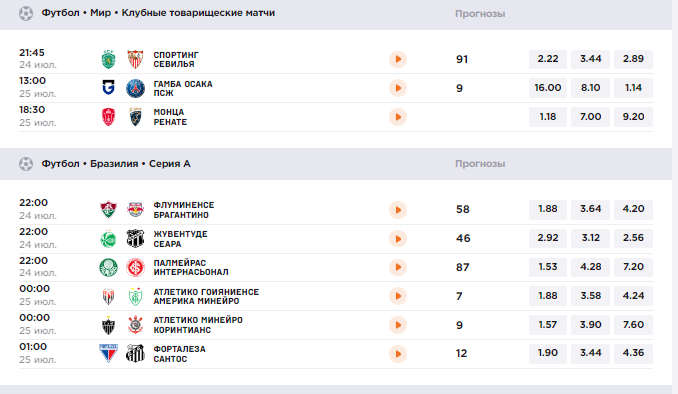View 91 predictions for Sporting match
This screenshot has width=678, height=394.
(x=462, y=59)
